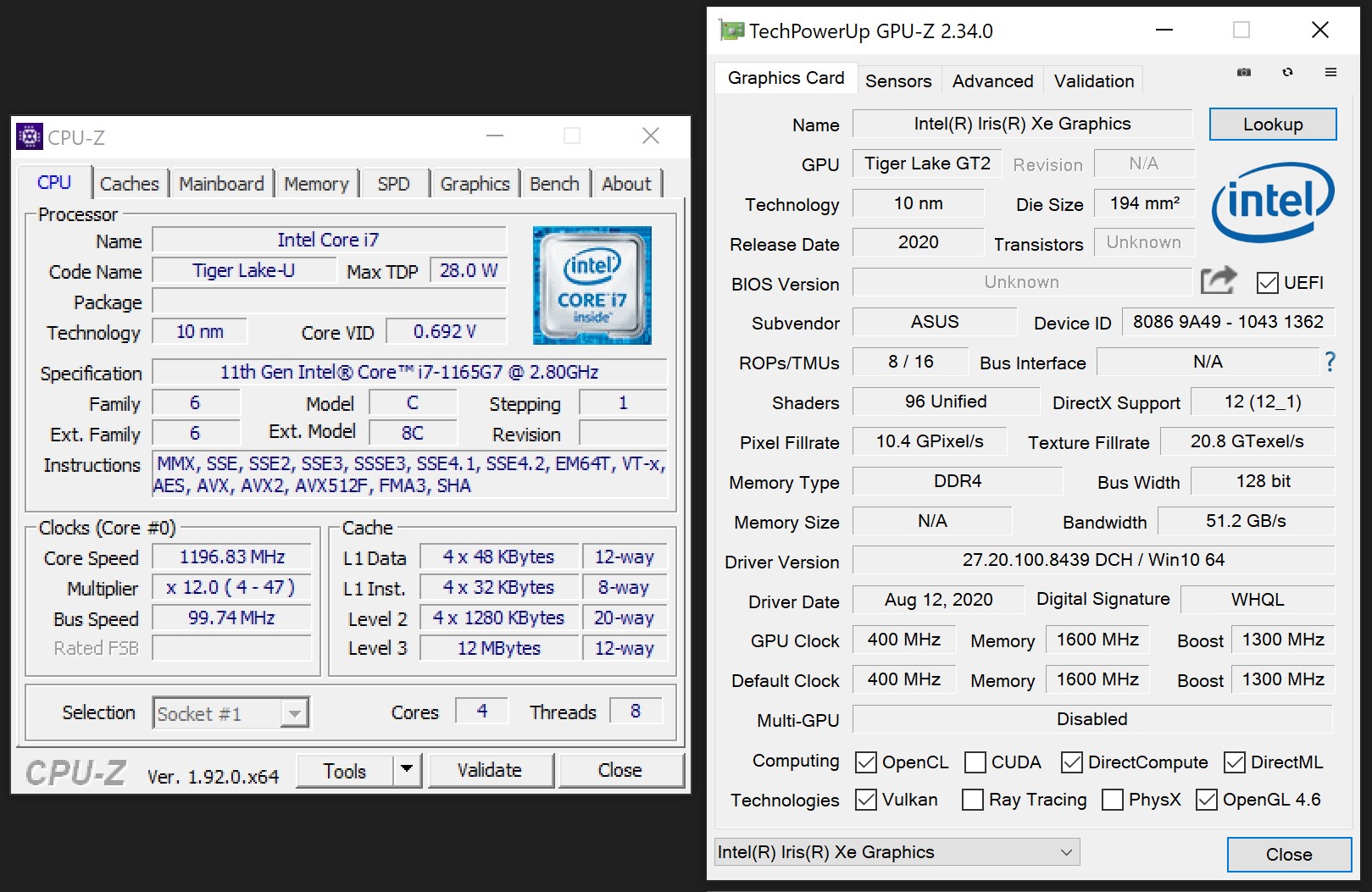Click the GPU-Z refresh icon
The image size is (1372, 892).
1288,73
